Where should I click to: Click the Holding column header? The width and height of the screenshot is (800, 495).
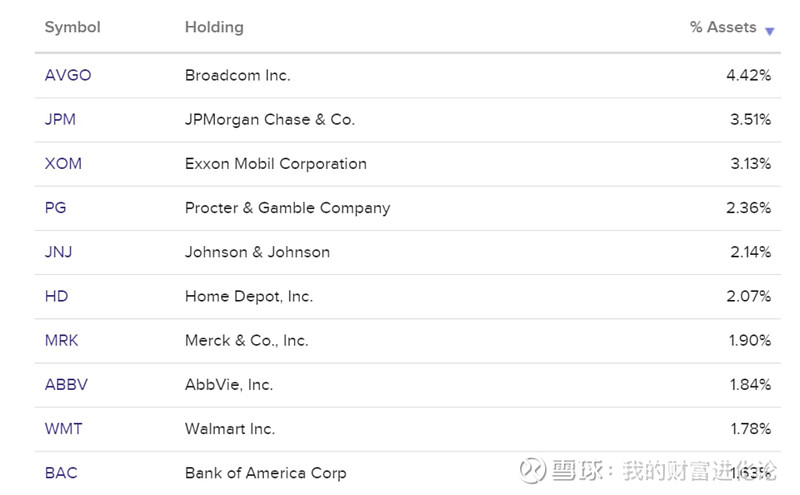(214, 27)
